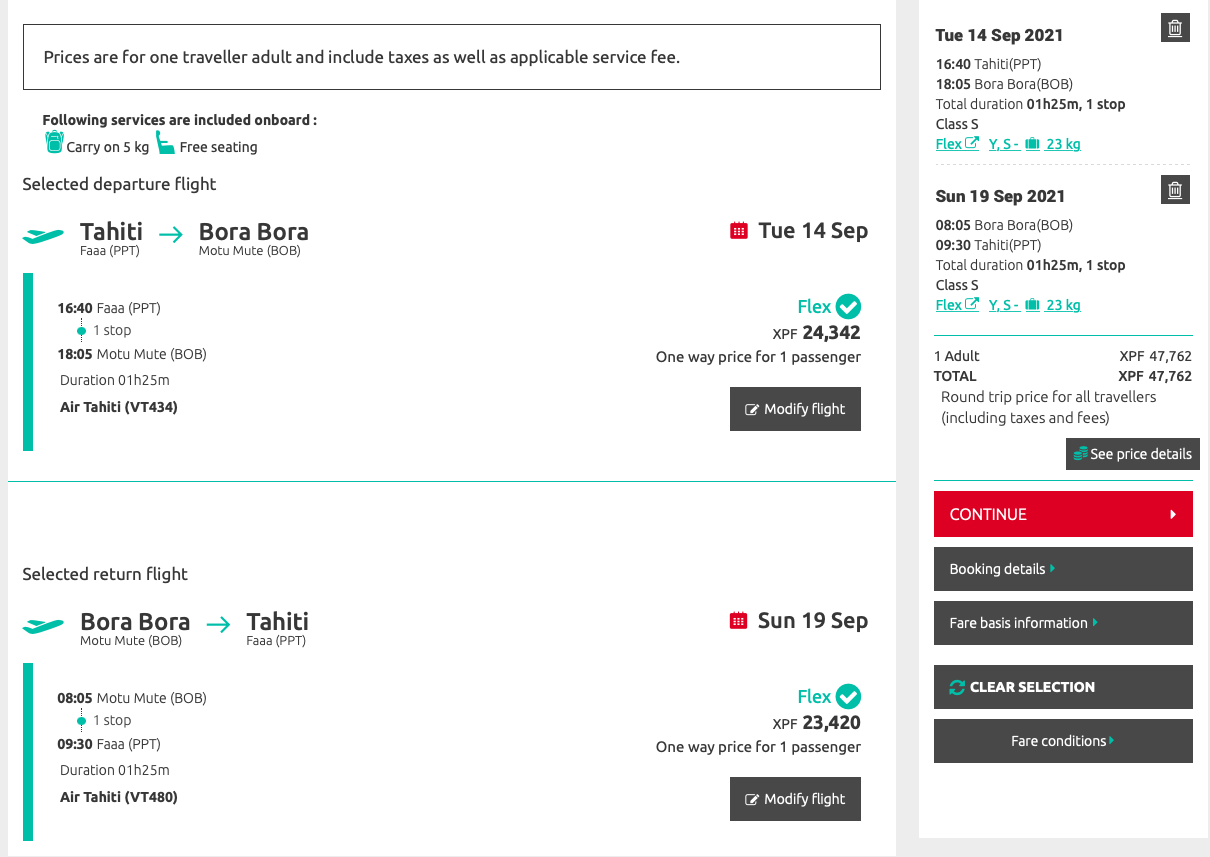Click the plane icon next to Tahiti departure

(43, 236)
